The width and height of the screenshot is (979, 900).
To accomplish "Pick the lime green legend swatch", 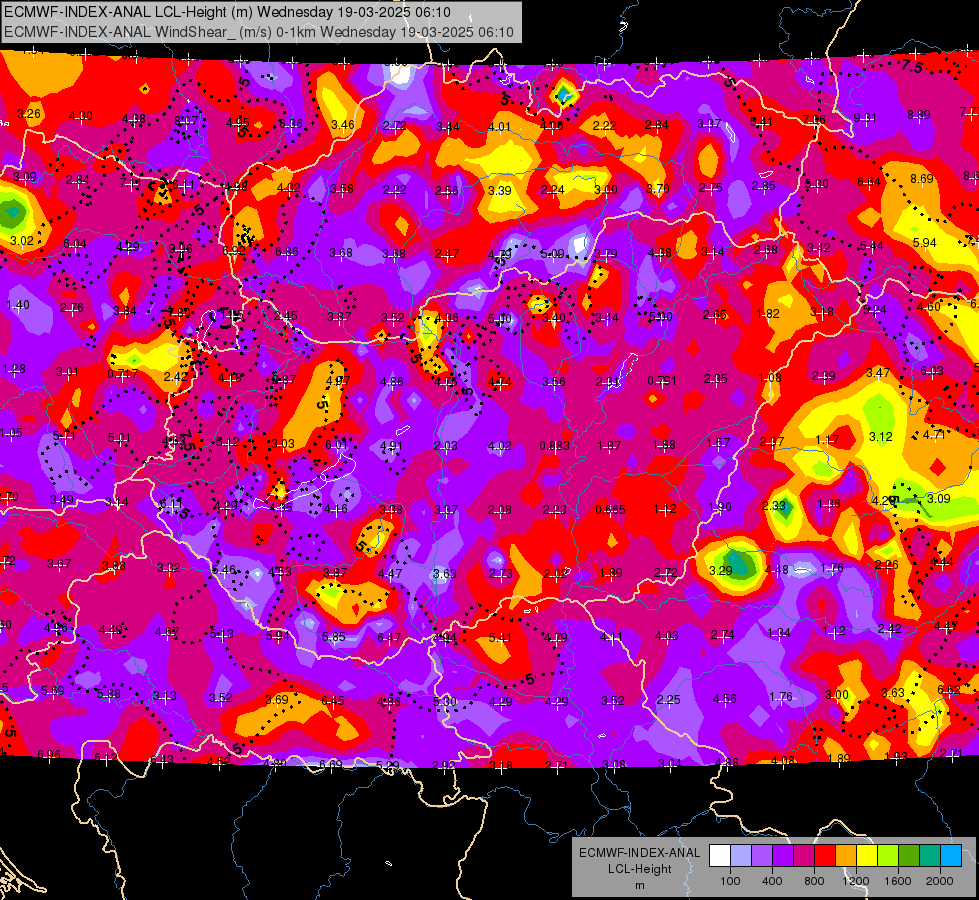I will [x=888, y=856].
